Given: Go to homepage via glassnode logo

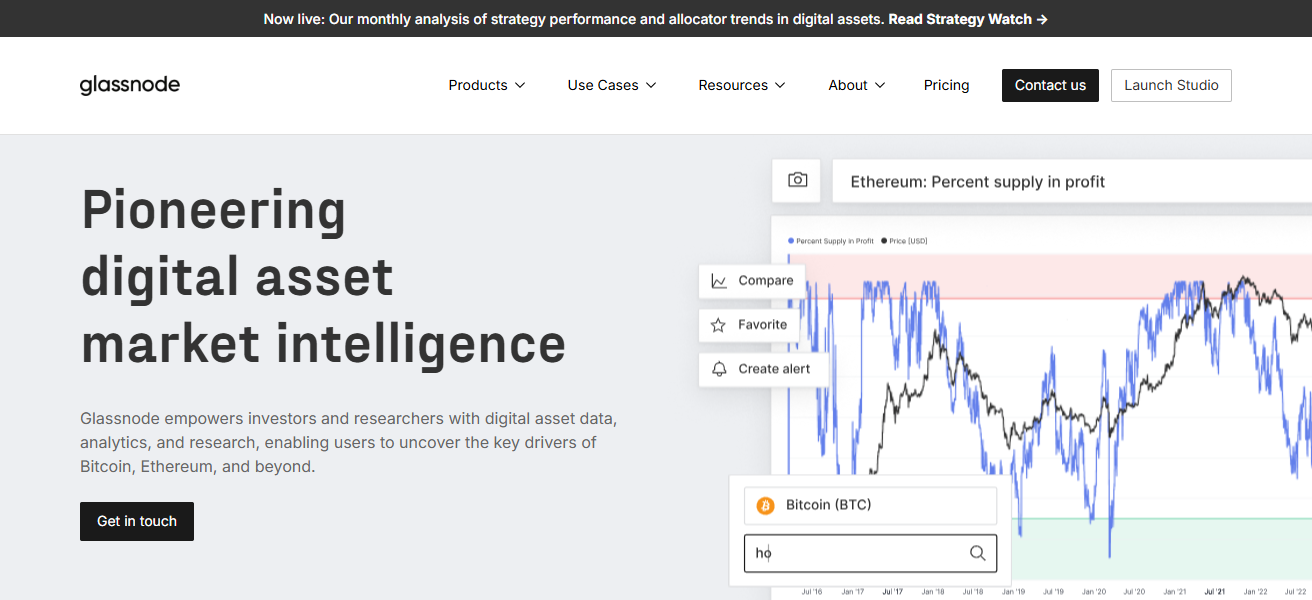Looking at the screenshot, I should click(x=130, y=85).
